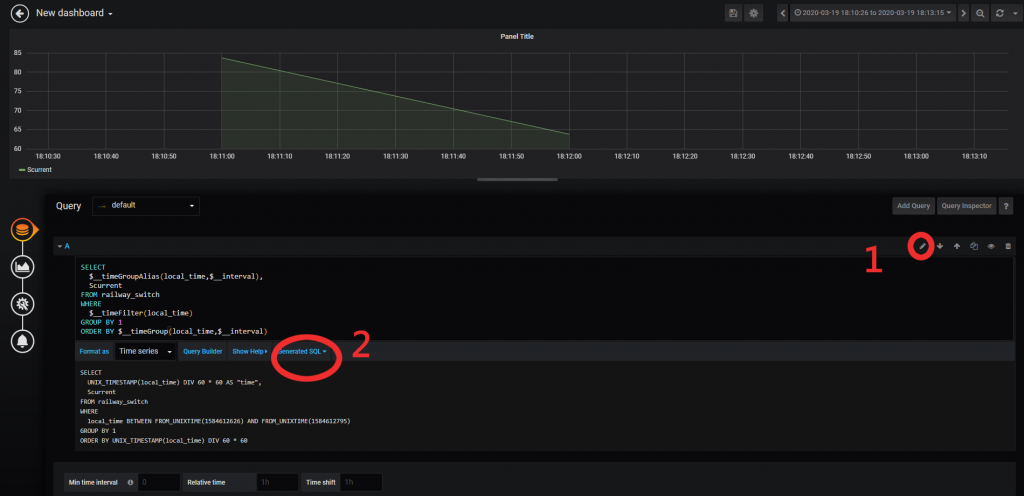
Task: Open the Visualization chart sidebar icon
Action: point(22,266)
